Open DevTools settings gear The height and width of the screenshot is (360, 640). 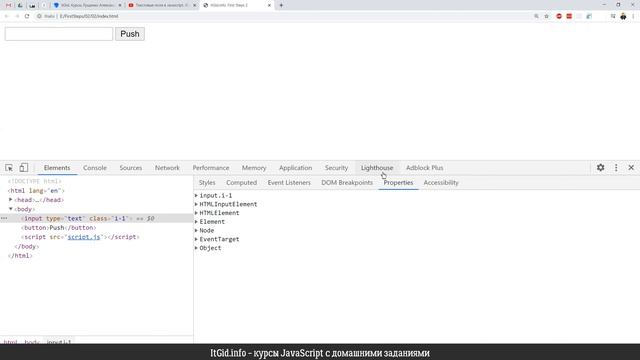(600, 167)
